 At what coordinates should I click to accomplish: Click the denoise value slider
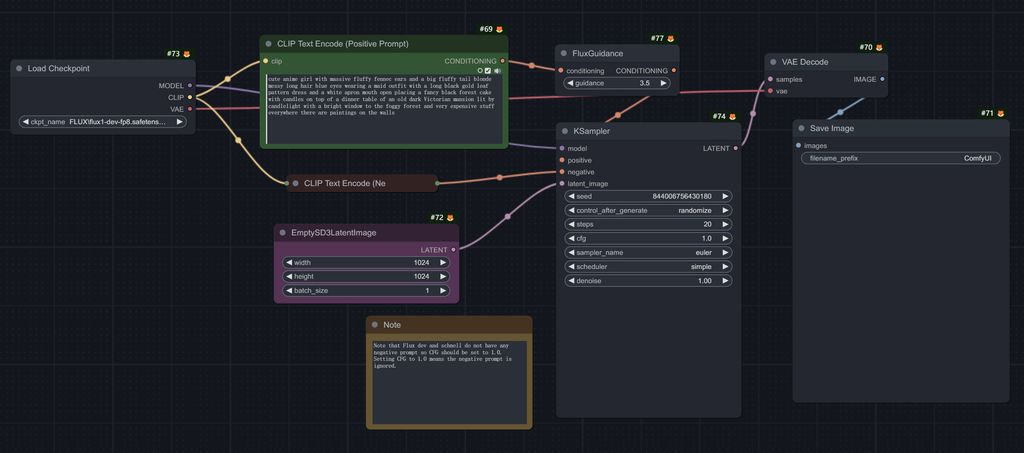(x=648, y=281)
